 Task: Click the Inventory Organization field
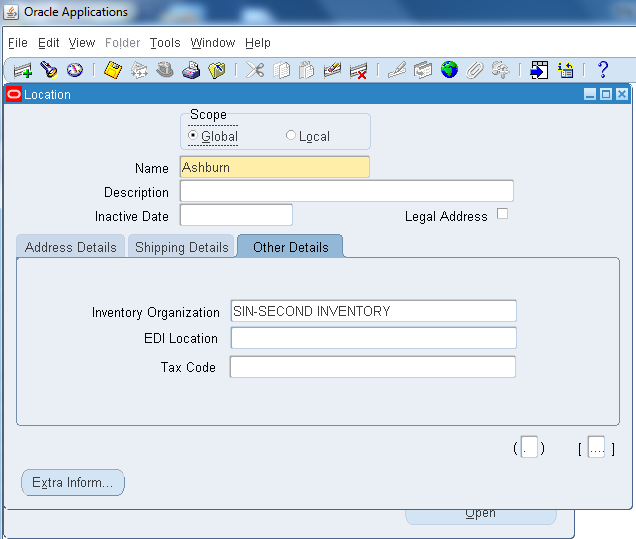pos(374,311)
